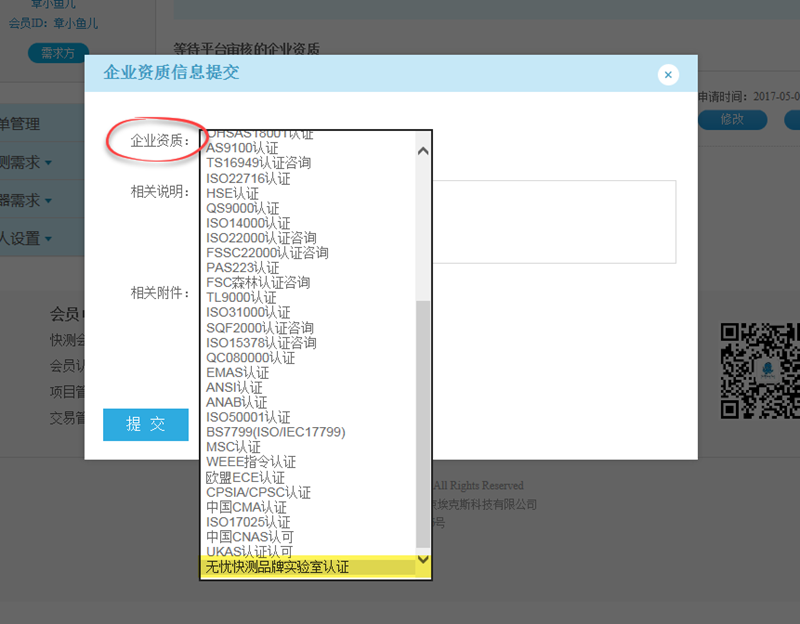Select BS7799(ISO/IEC17799) option

point(275,432)
